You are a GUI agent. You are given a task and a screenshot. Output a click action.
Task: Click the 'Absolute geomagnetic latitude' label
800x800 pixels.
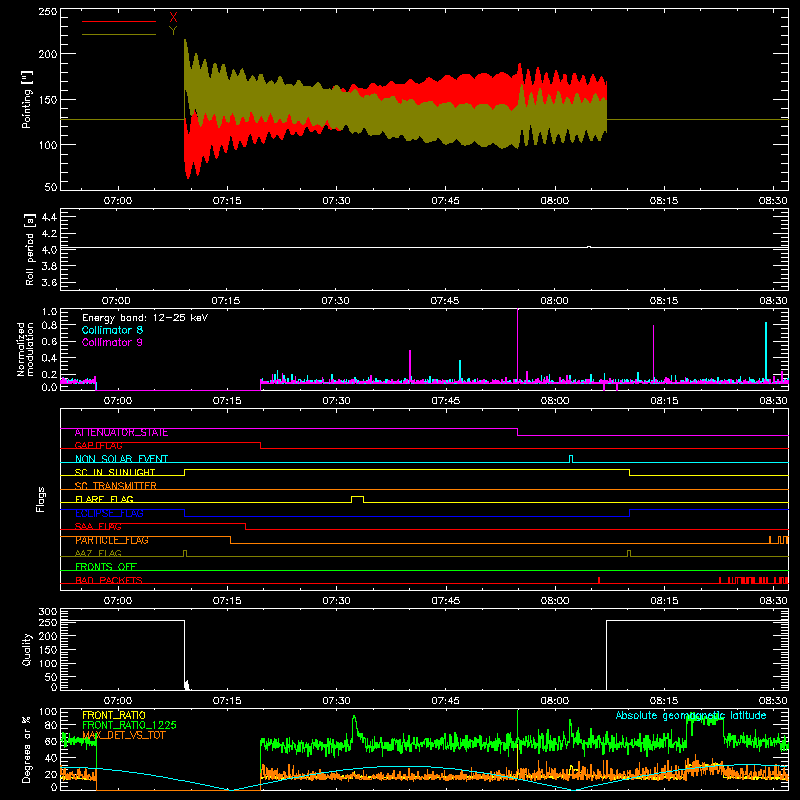tap(691, 715)
